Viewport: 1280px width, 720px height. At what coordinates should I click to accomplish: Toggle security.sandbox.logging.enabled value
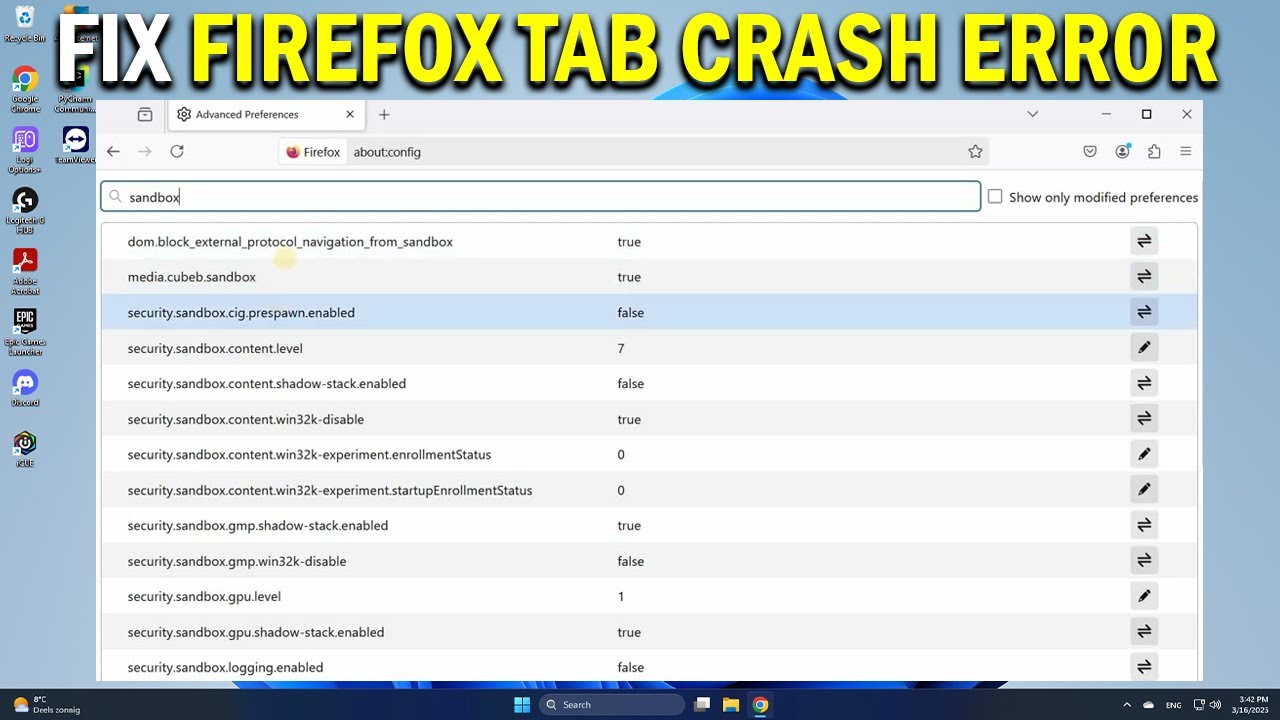point(1144,667)
